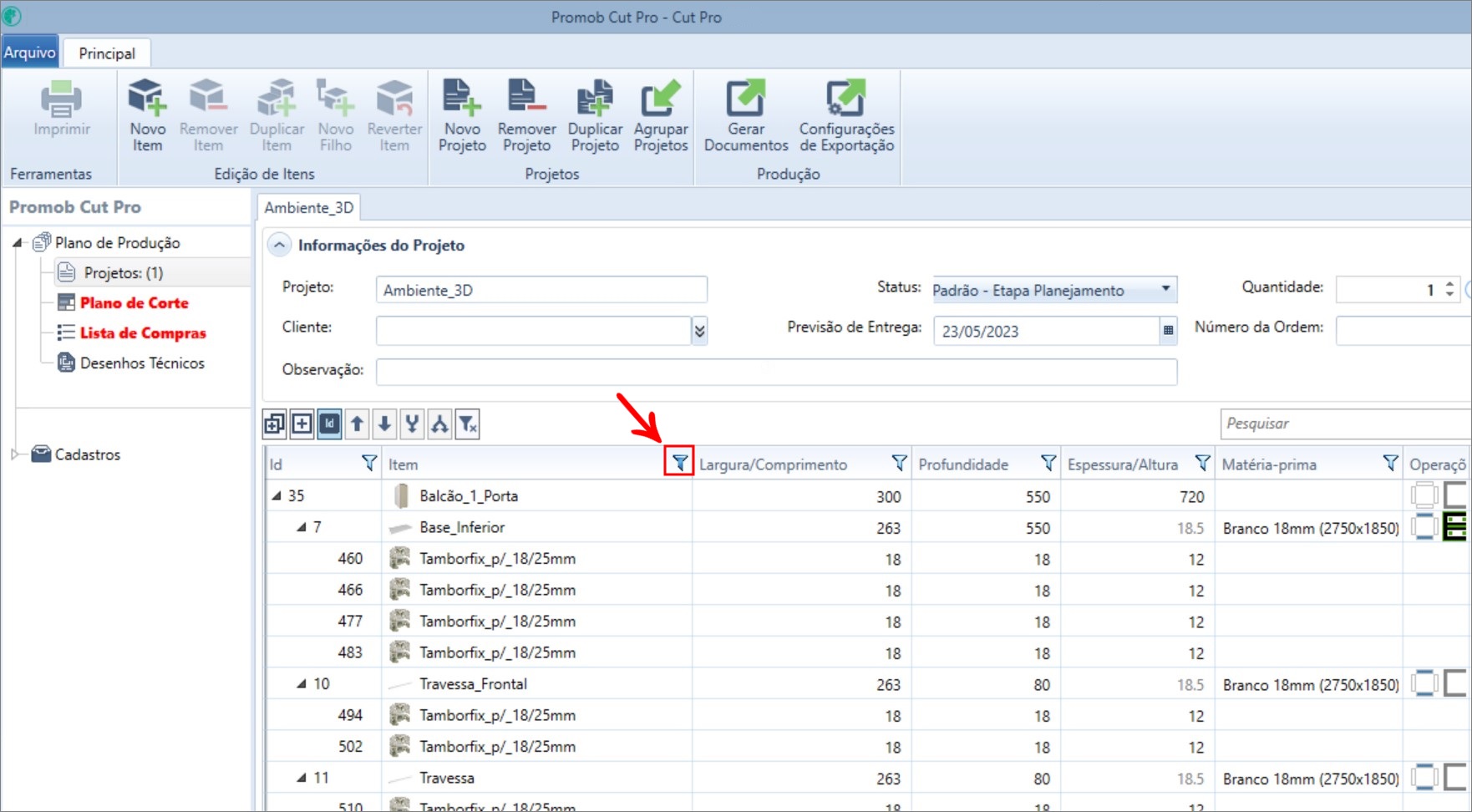The height and width of the screenshot is (812, 1472).
Task: Open the Arquivo menu
Action: [30, 53]
